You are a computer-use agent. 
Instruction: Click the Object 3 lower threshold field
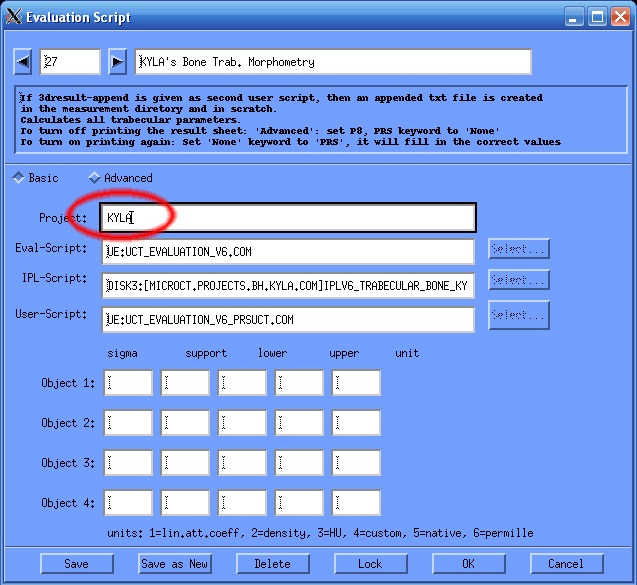point(242,463)
